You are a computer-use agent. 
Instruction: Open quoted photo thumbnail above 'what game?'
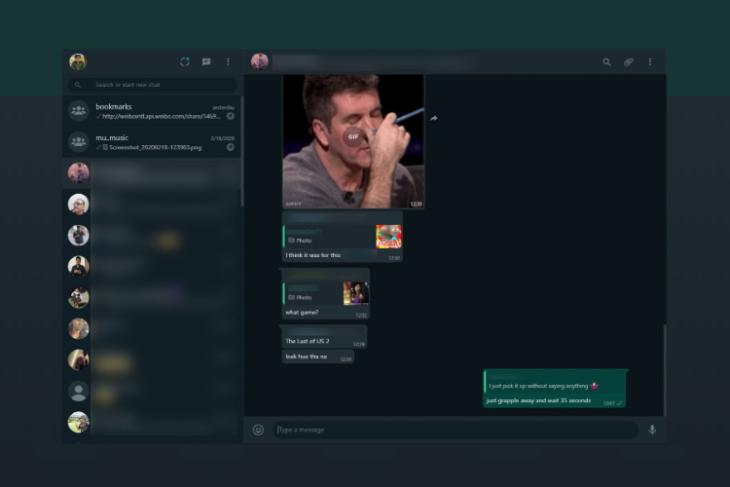[x=356, y=293]
